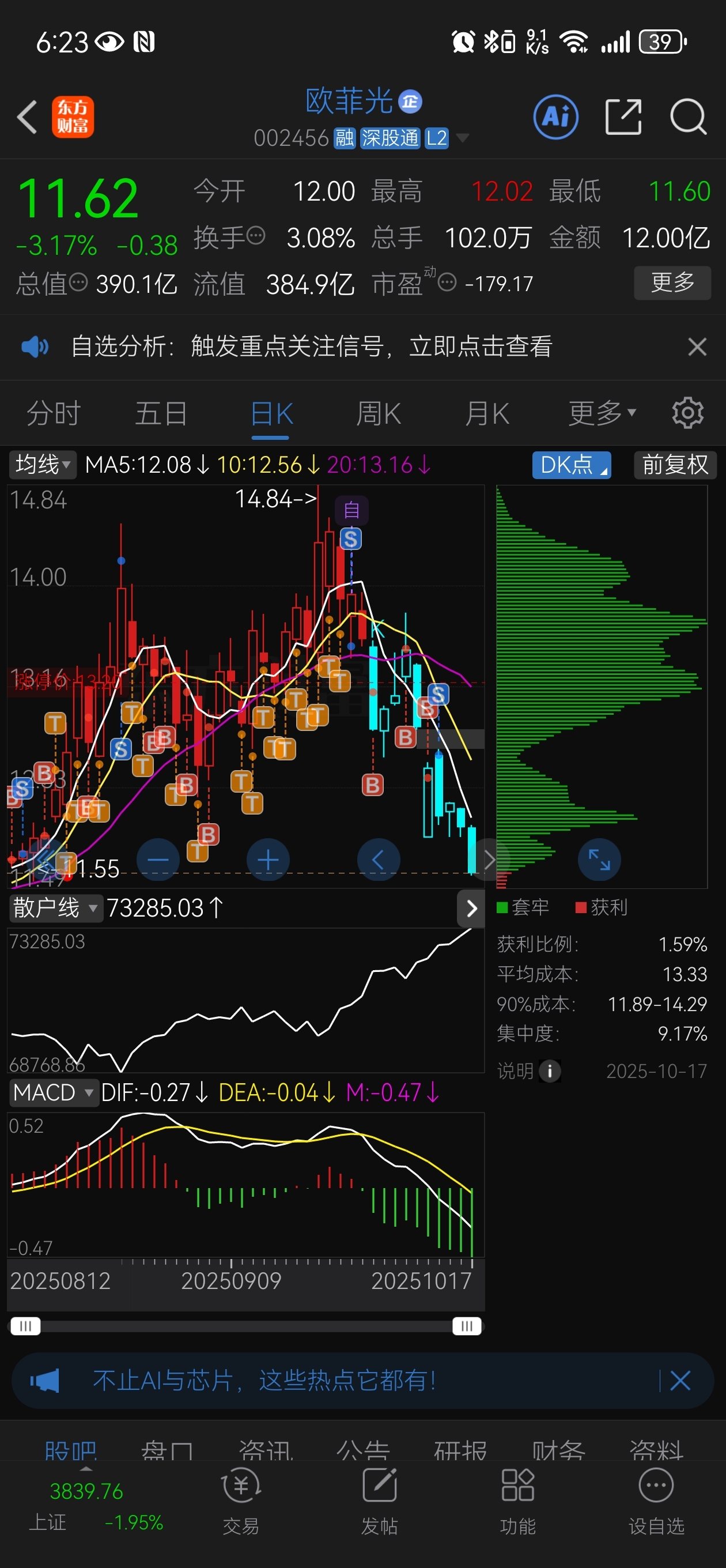Tap the 深股通 badge

390,138
